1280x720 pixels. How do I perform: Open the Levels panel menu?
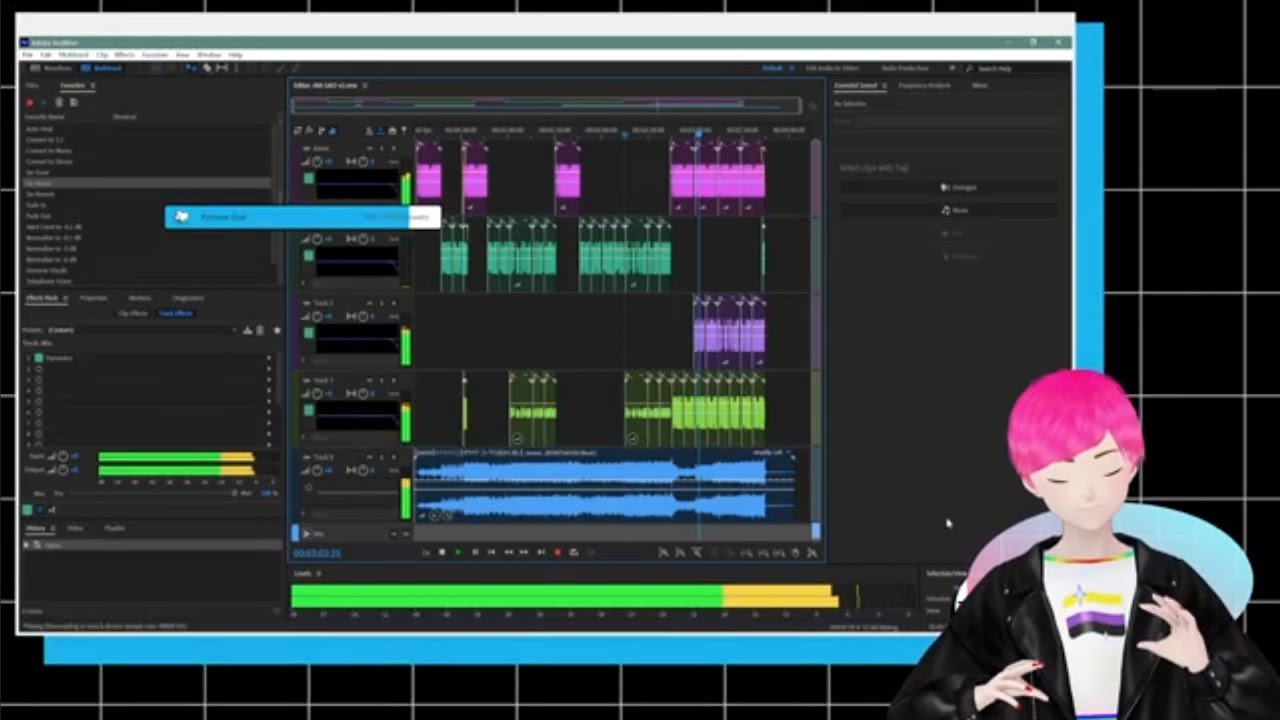pos(319,574)
